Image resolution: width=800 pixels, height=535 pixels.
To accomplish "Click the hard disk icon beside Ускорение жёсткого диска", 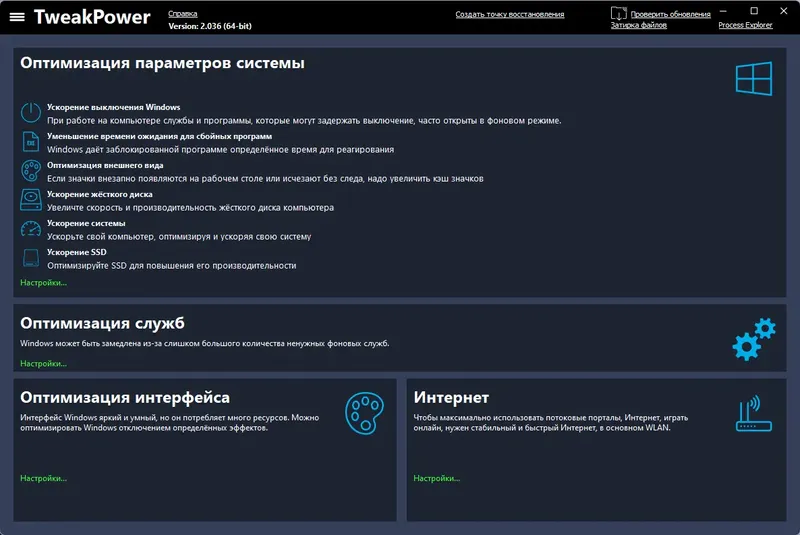I will click(x=31, y=200).
